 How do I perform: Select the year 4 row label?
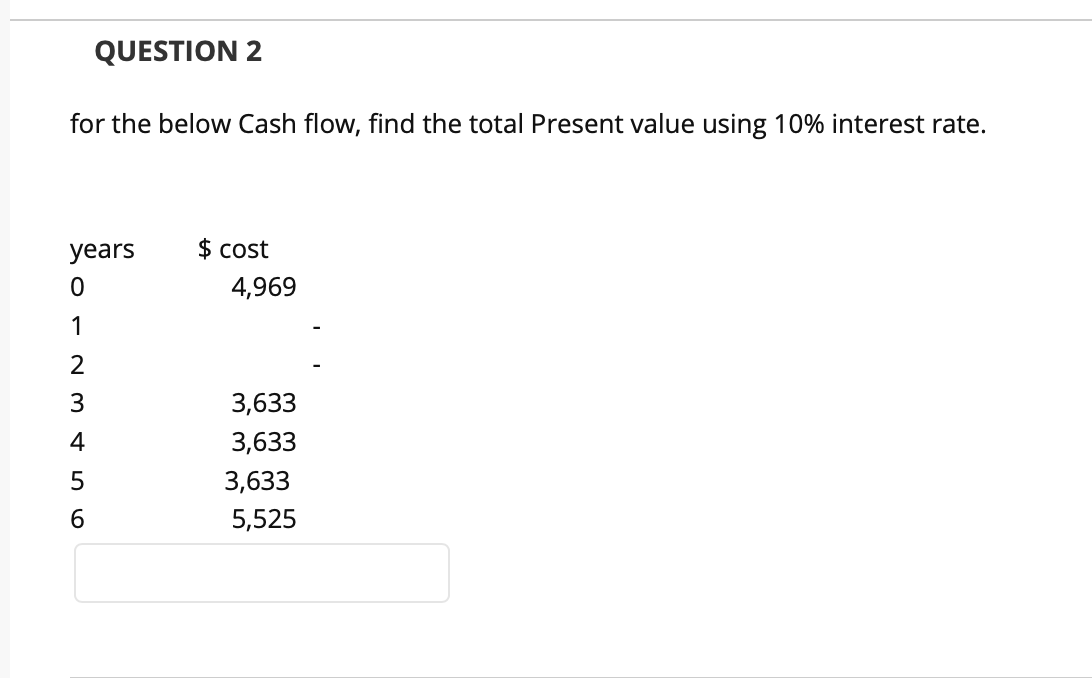(x=76, y=442)
